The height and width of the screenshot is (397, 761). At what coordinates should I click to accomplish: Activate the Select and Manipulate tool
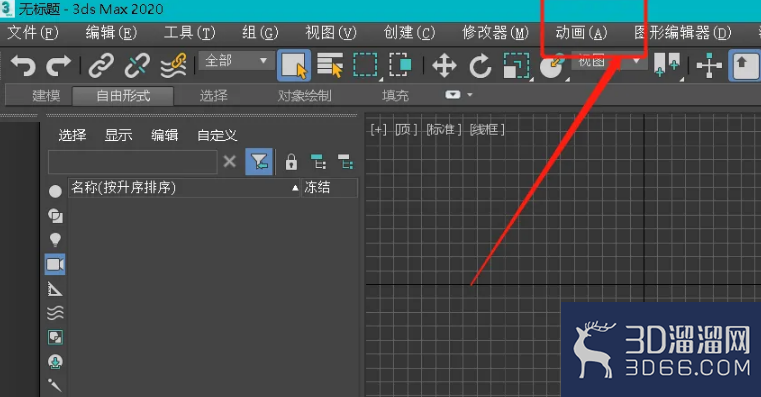[x=709, y=66]
